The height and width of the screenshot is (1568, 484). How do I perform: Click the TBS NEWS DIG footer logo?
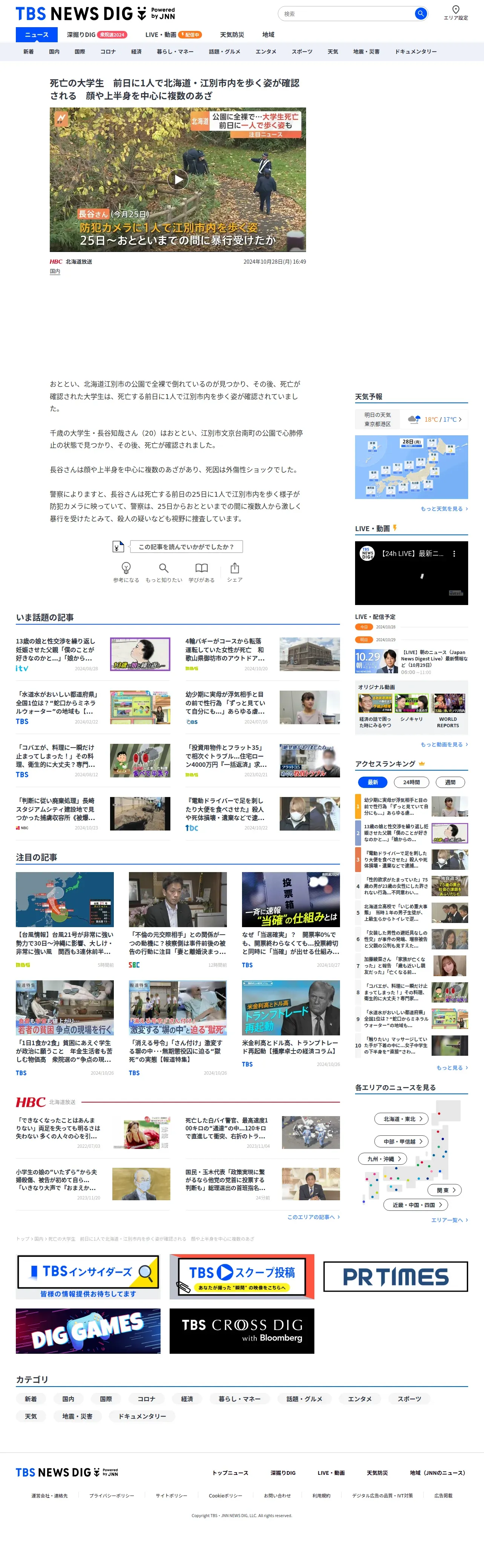[x=67, y=1472]
